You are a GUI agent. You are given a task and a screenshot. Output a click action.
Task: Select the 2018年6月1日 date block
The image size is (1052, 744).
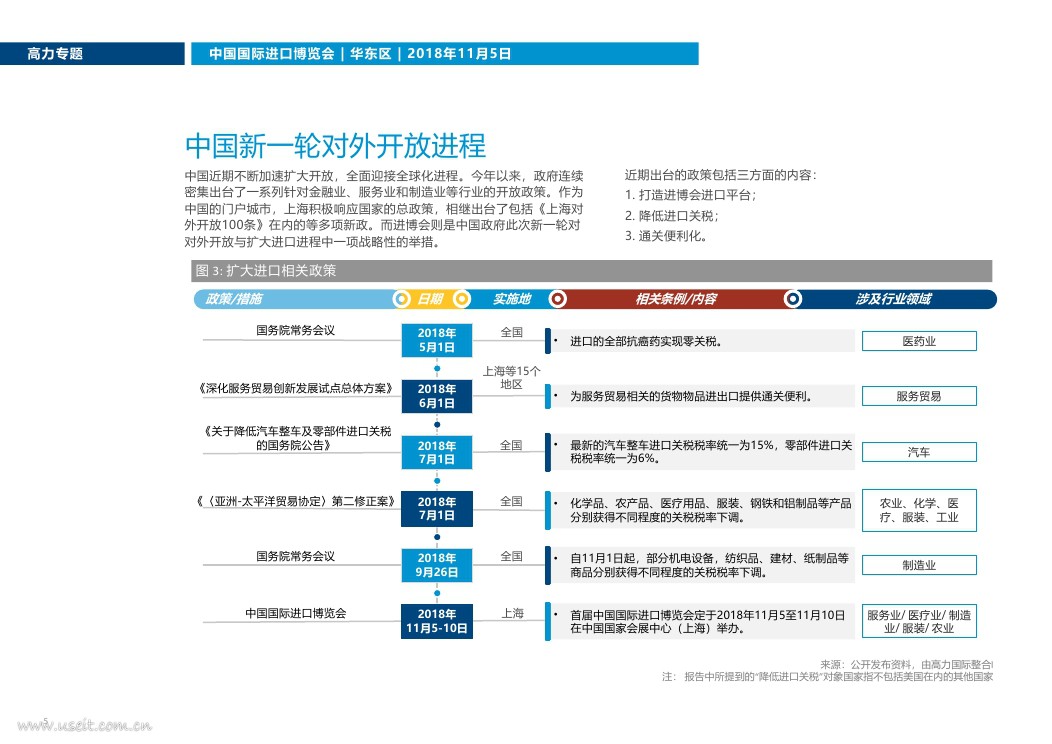coord(437,396)
